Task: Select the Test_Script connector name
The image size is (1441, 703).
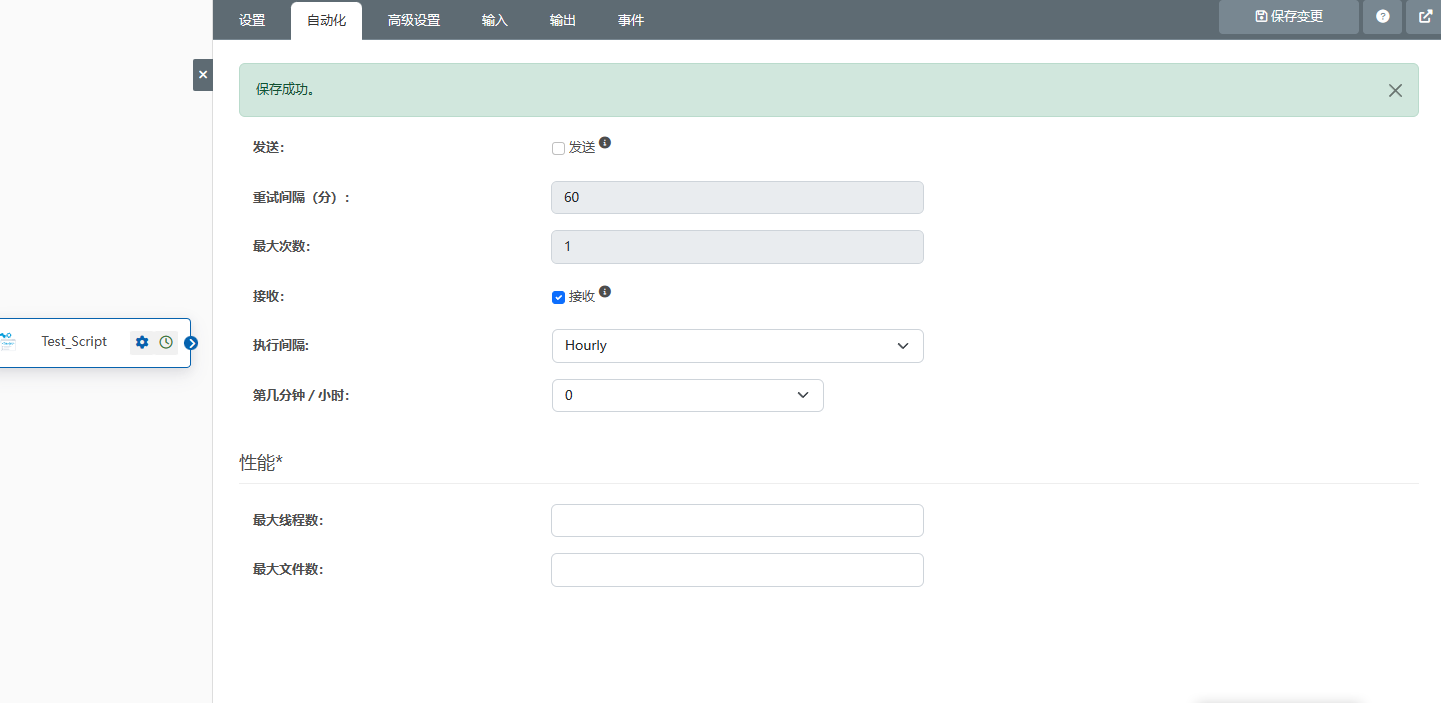Action: point(74,342)
